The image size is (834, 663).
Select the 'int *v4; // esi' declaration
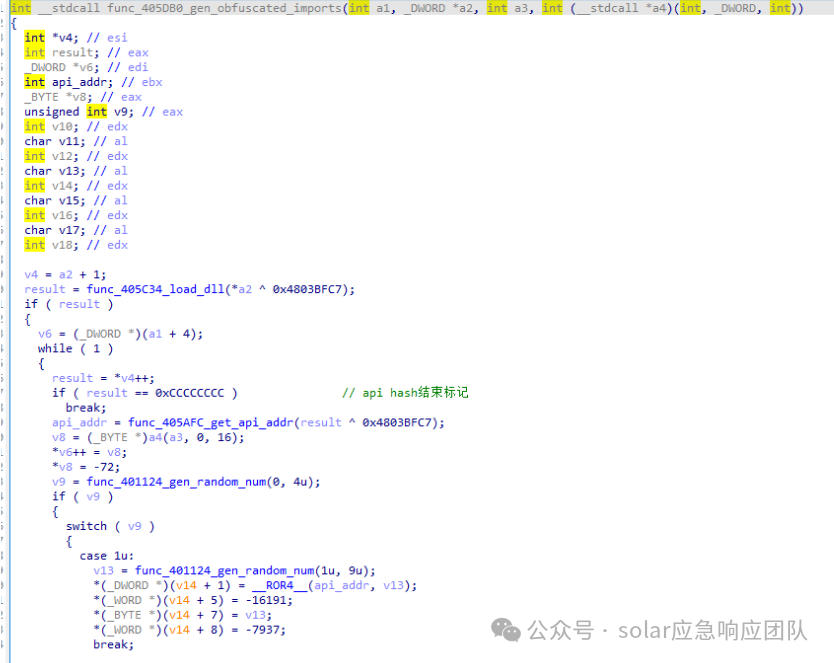[76, 38]
